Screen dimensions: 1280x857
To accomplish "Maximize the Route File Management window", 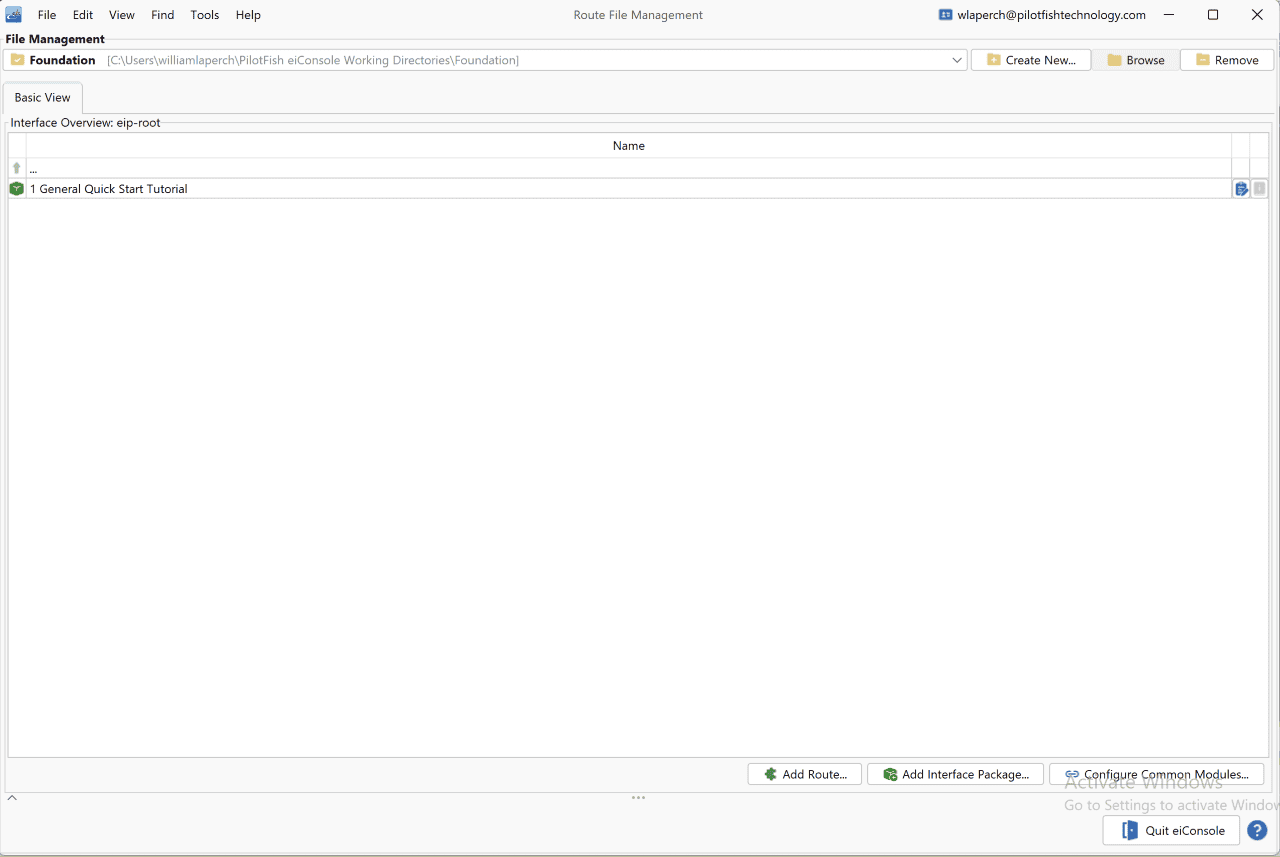I will (x=1213, y=15).
